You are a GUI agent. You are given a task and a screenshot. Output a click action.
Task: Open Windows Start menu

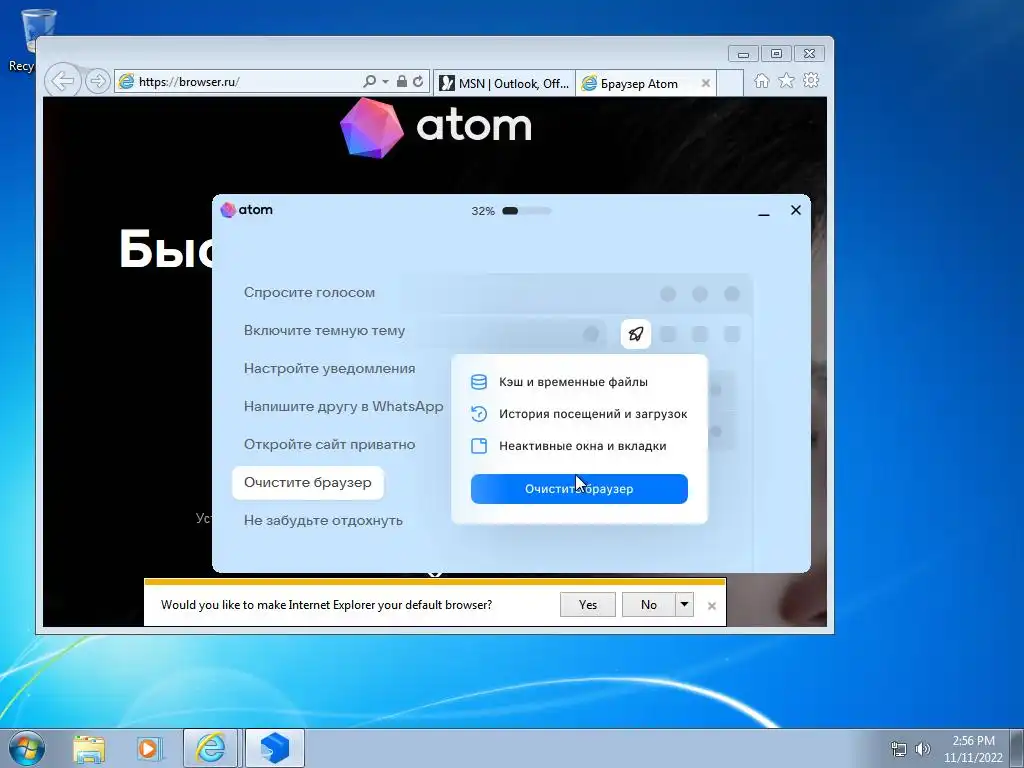pos(27,748)
